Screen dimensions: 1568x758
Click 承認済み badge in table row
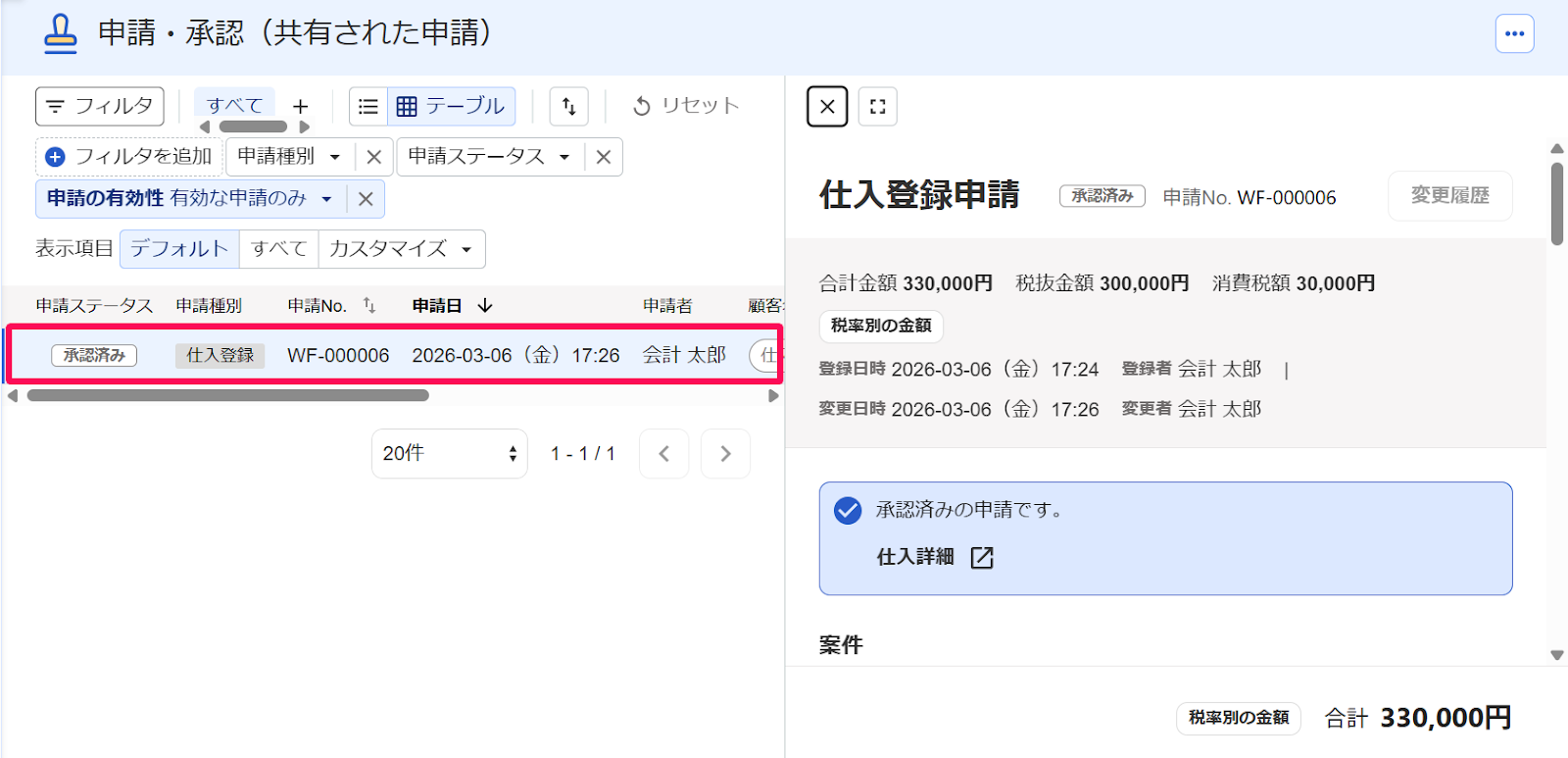[94, 355]
